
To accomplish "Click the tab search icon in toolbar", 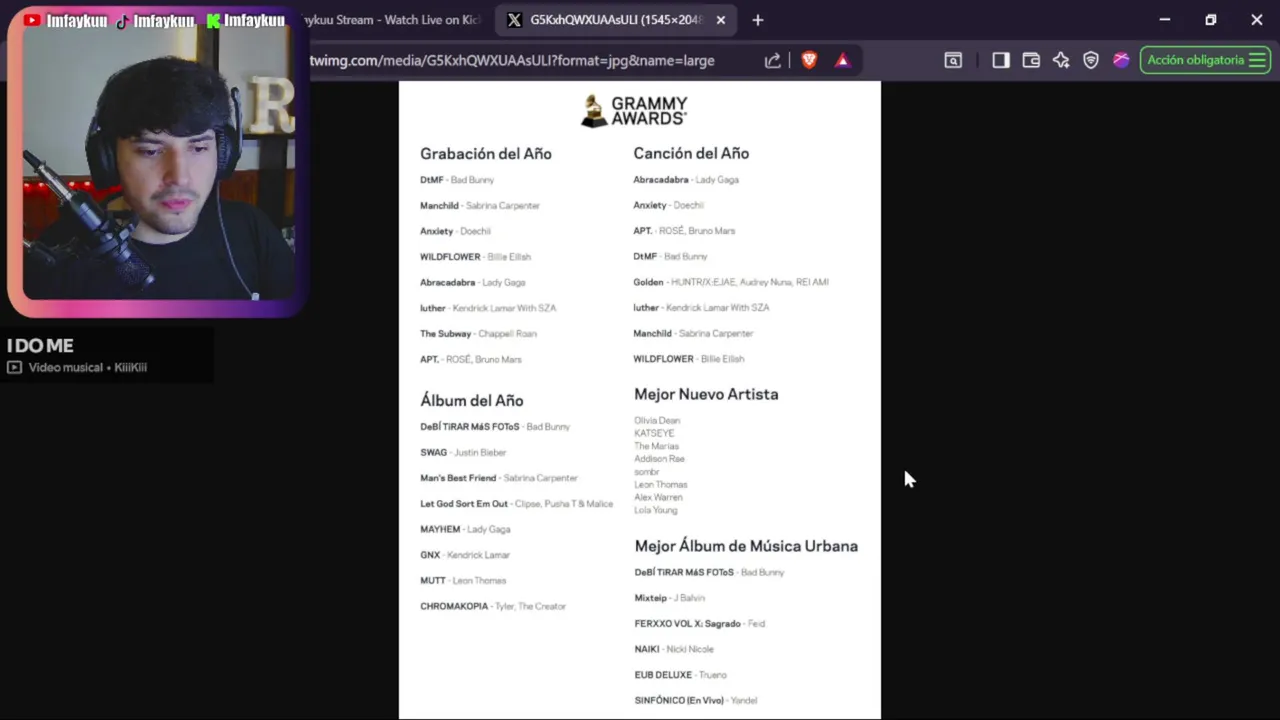I will 953,60.
